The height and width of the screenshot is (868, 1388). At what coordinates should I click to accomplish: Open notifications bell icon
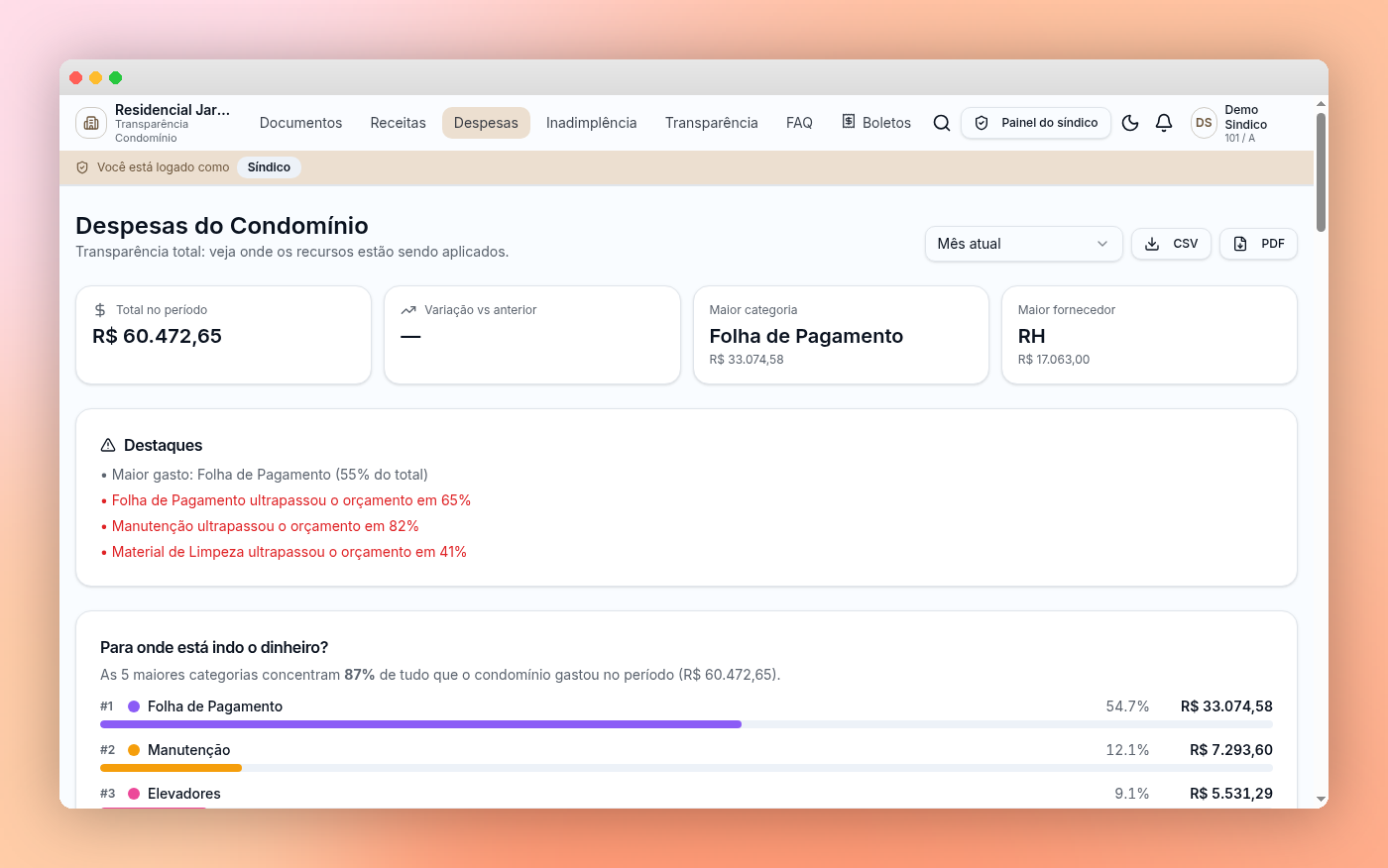[1164, 123]
